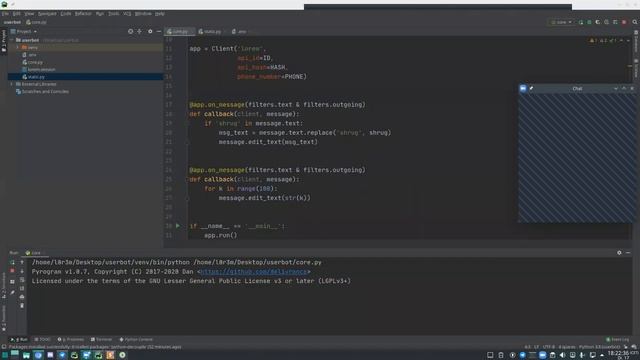
Task: Click the volume icon in system tray
Action: (x=562, y=355)
